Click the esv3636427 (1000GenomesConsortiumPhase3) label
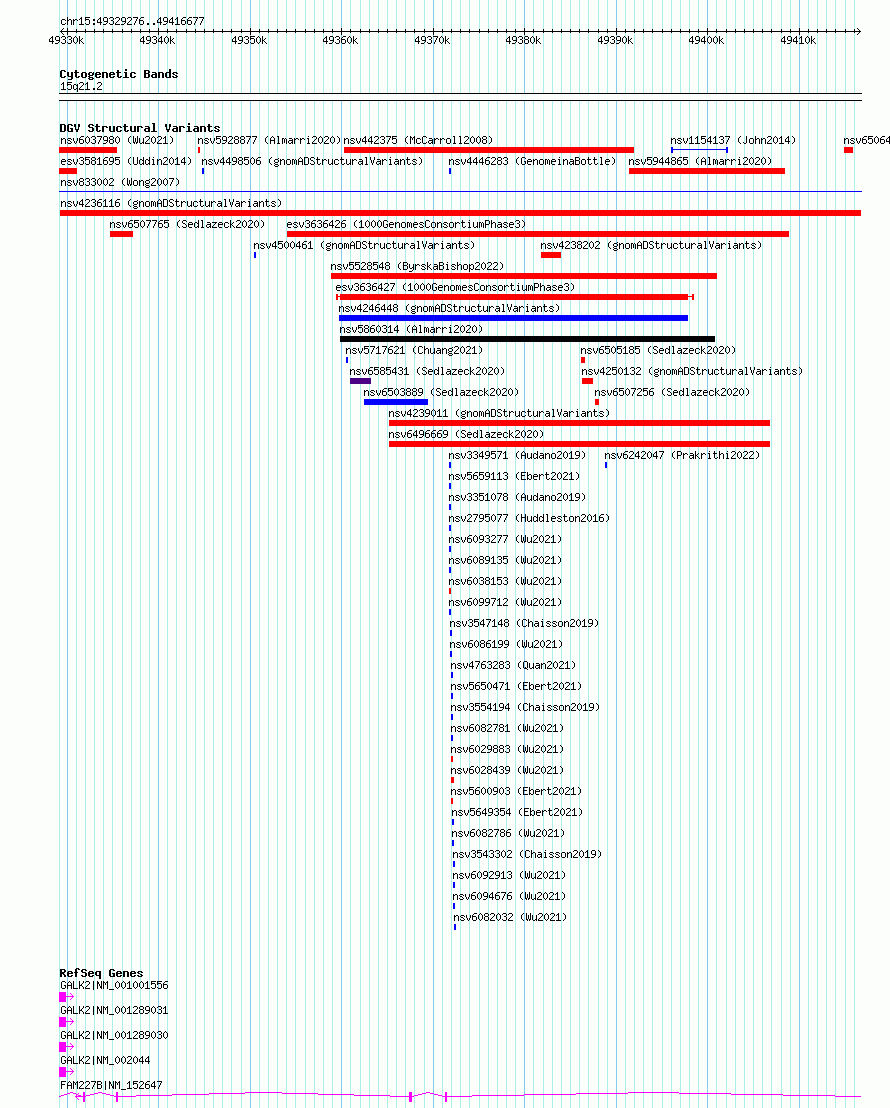This screenshot has height=1108, width=890. coord(455,288)
